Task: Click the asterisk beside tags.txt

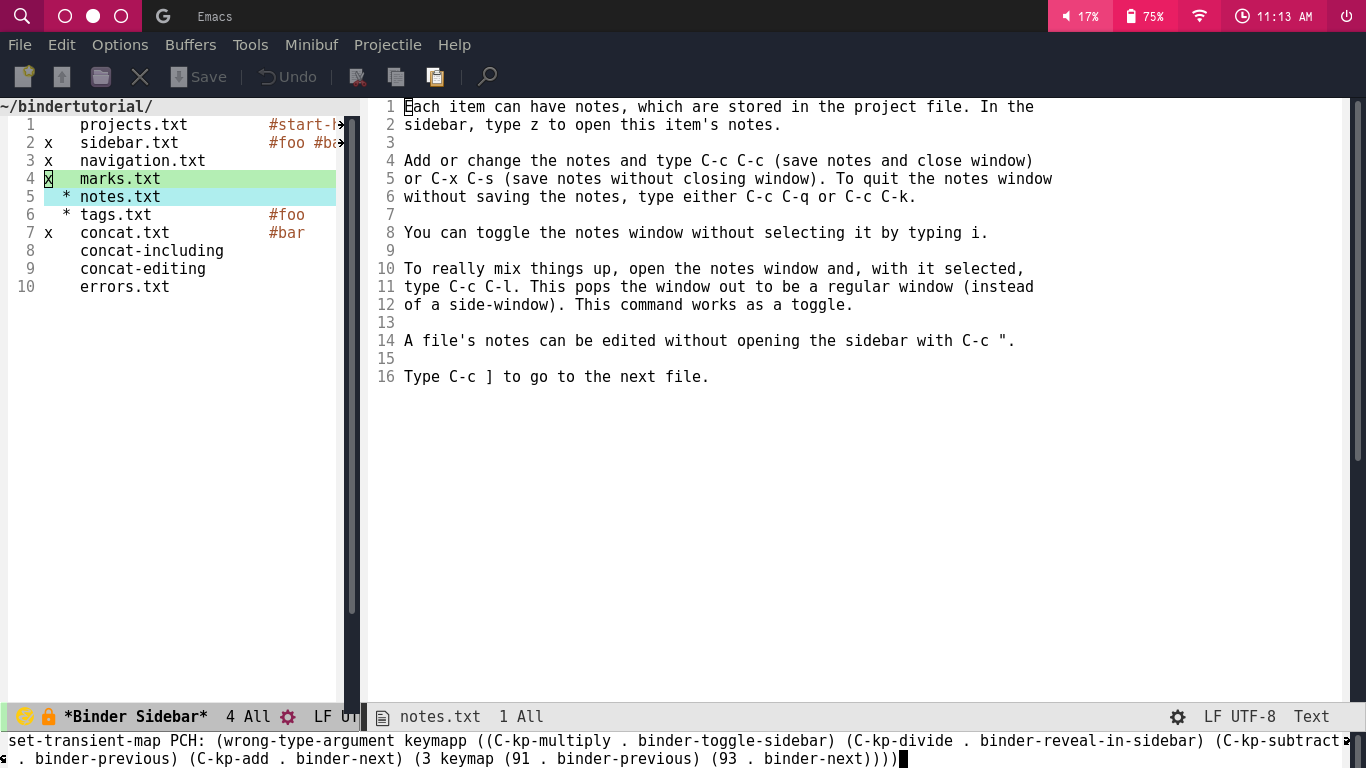Action: point(66,215)
